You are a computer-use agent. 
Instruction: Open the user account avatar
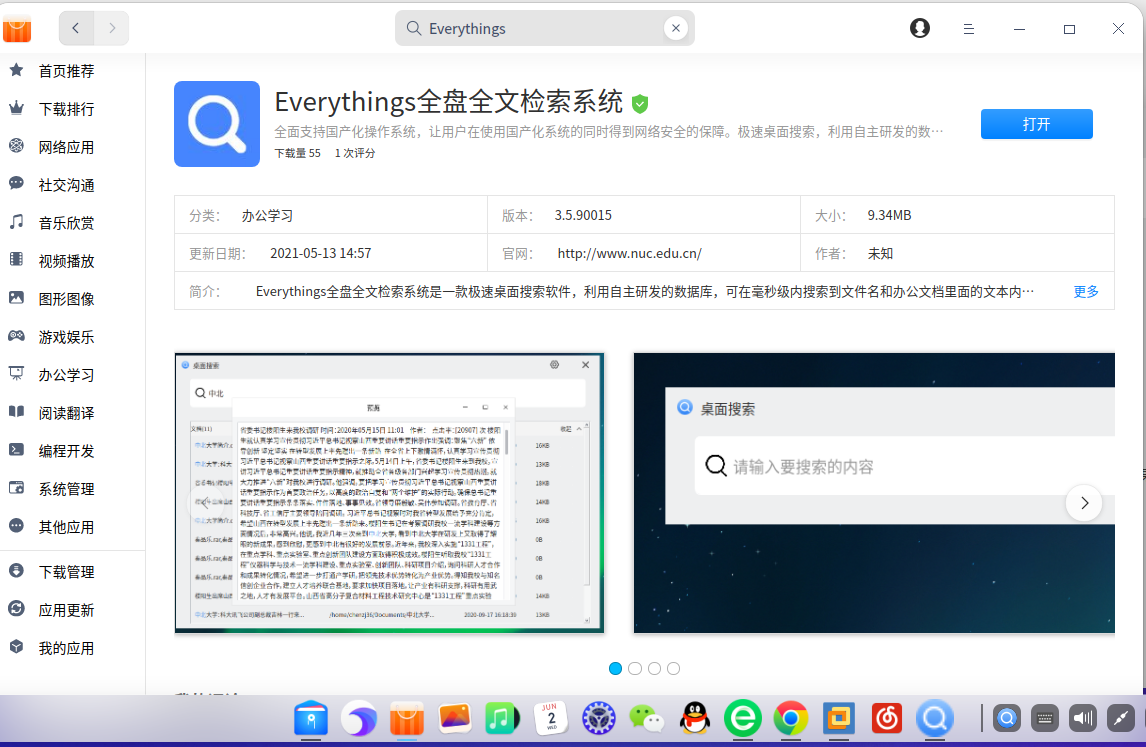(919, 29)
